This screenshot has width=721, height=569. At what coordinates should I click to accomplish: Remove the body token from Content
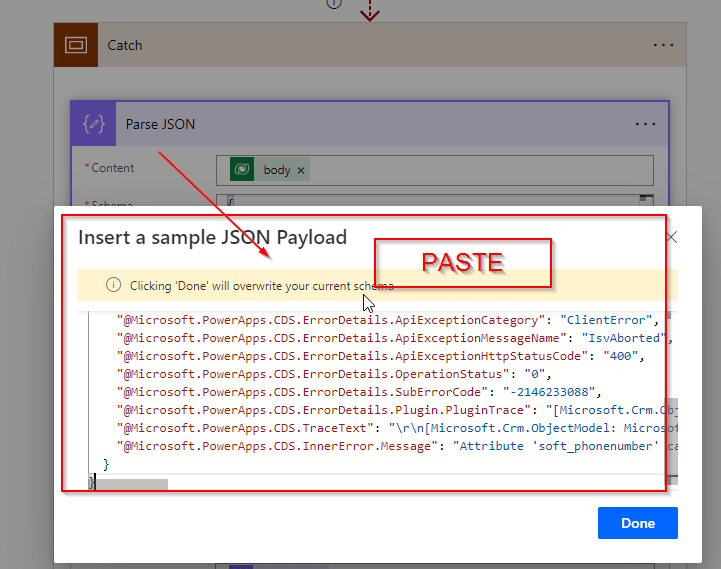(301, 170)
